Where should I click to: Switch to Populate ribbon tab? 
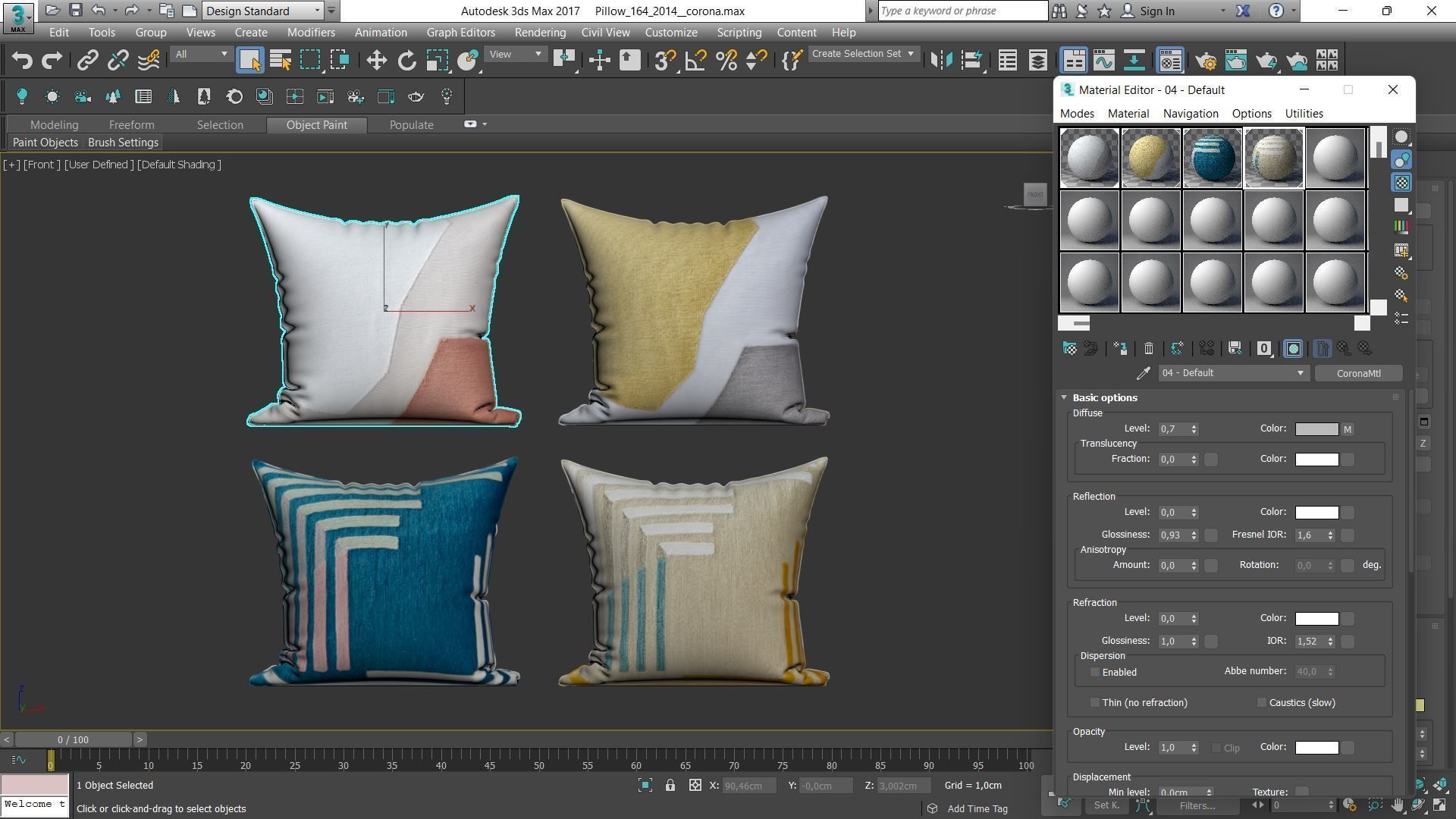[411, 125]
